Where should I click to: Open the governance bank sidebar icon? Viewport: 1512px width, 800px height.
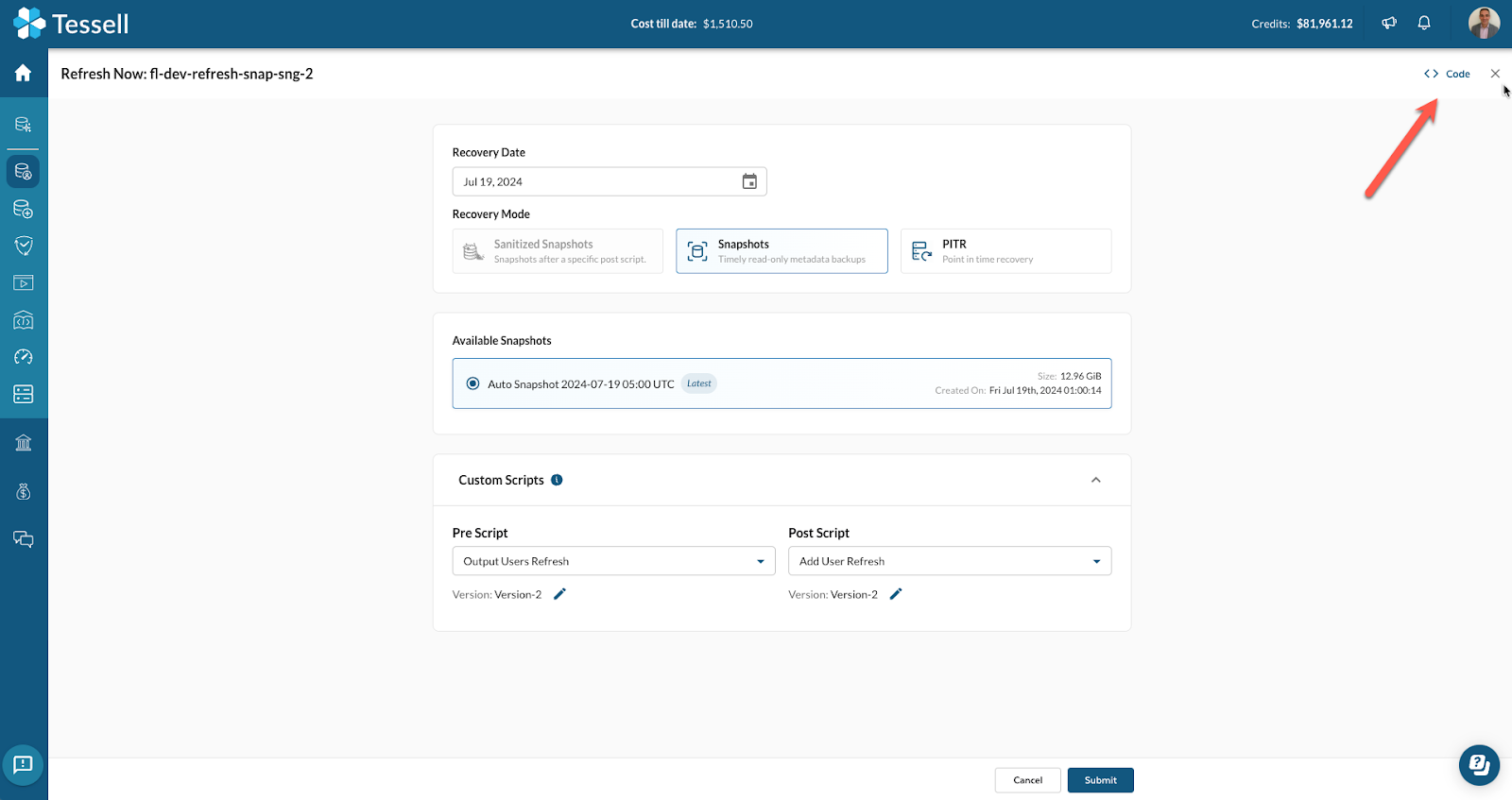(x=24, y=443)
